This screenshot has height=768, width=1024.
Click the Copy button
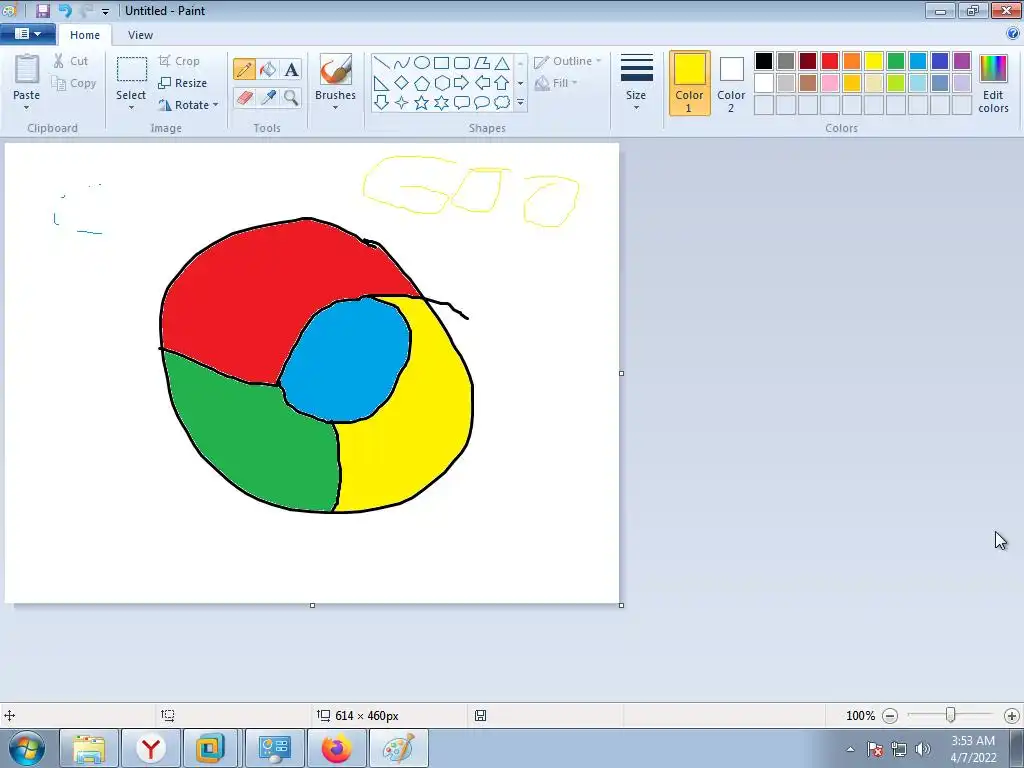(74, 83)
